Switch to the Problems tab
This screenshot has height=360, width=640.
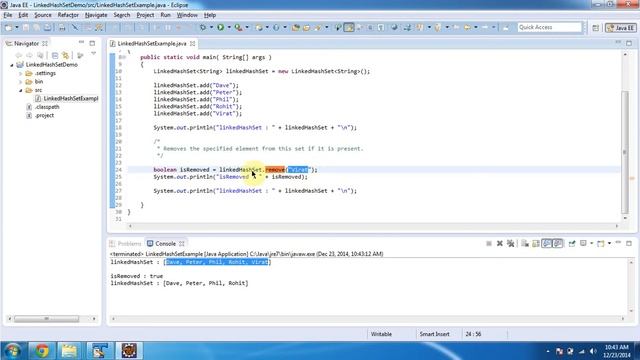[x=125, y=244]
